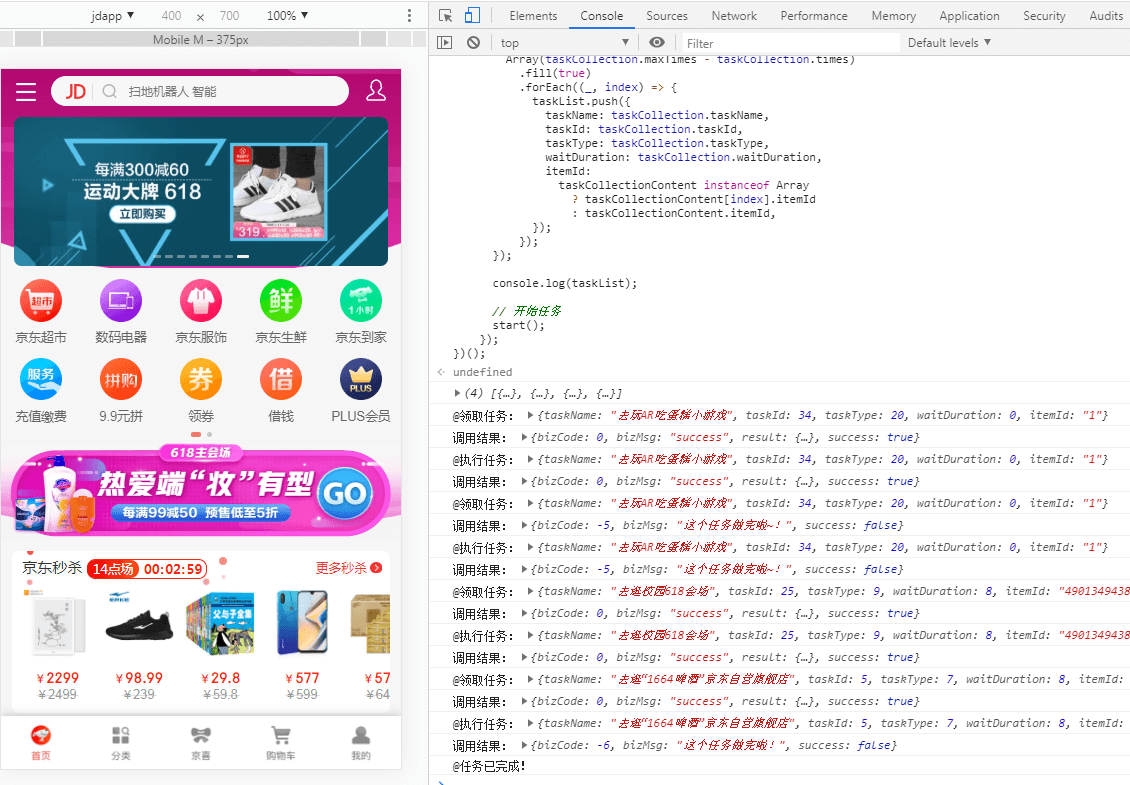Go to 首页 in bottom navigation
The image size is (1130, 785).
(x=41, y=742)
